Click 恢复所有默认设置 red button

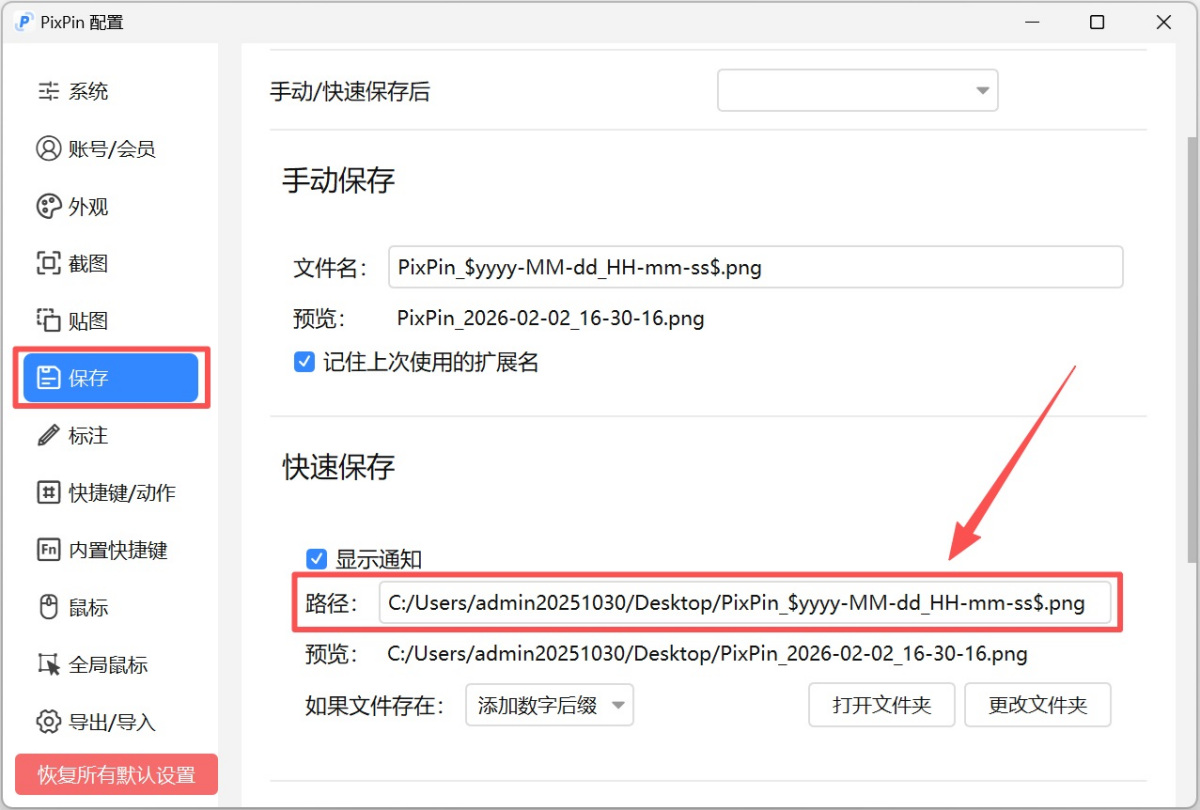[x=116, y=775]
